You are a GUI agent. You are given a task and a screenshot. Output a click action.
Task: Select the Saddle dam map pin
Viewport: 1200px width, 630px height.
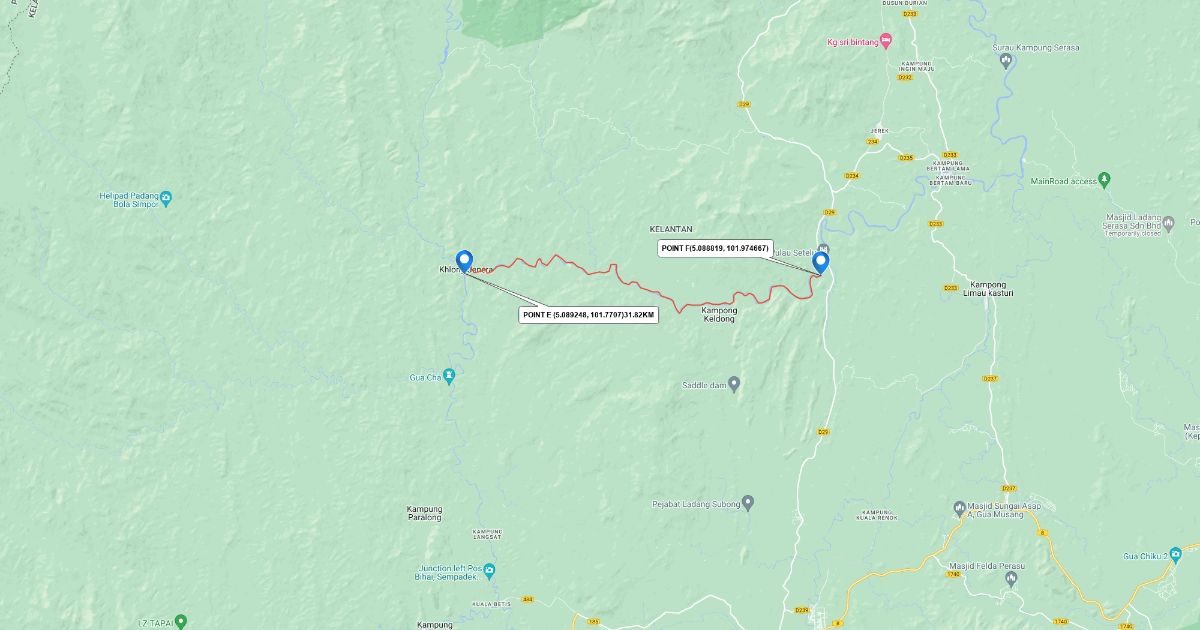click(x=734, y=383)
